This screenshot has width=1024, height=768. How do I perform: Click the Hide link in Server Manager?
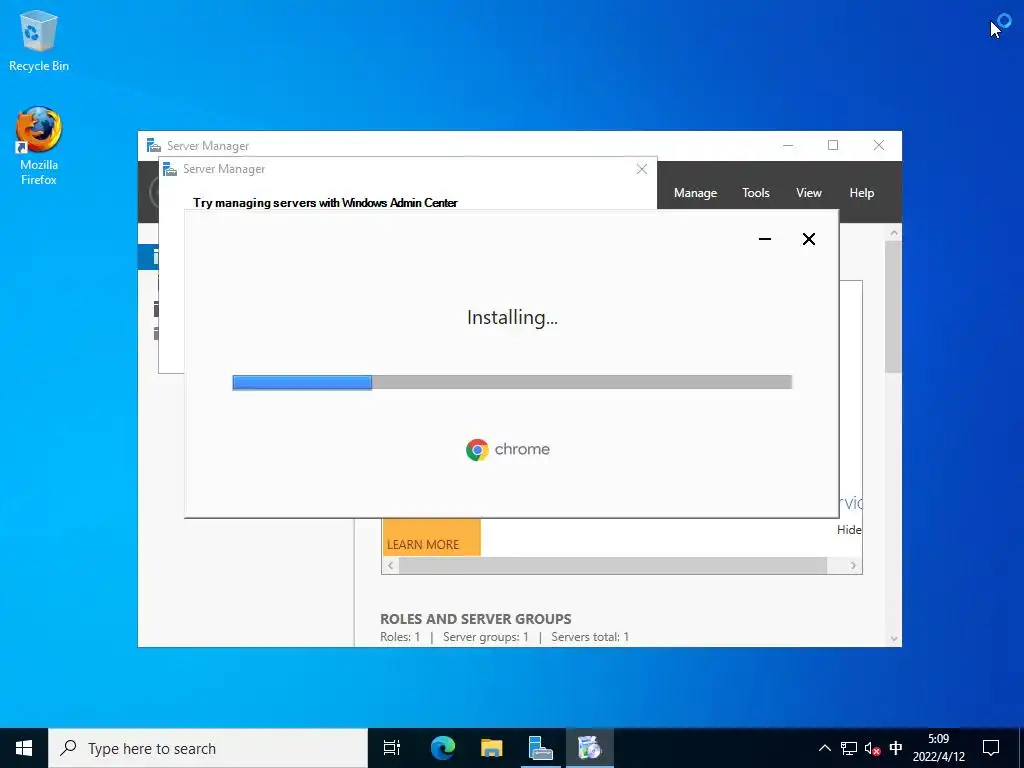(x=848, y=530)
